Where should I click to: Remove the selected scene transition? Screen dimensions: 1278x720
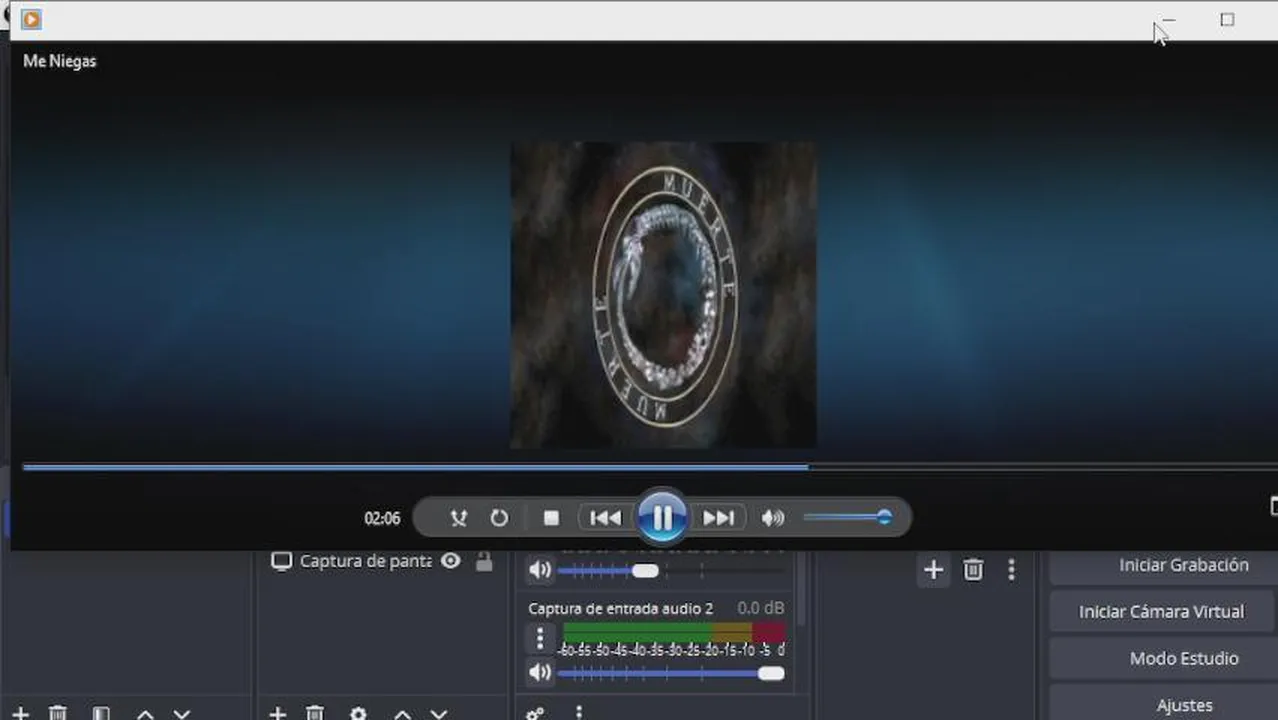[x=973, y=570]
